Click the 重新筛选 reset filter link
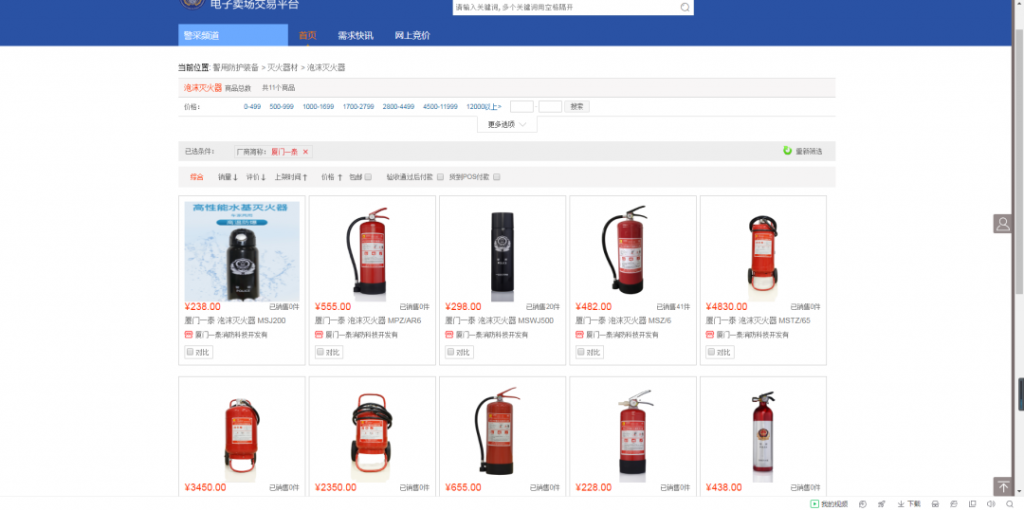 (x=808, y=152)
